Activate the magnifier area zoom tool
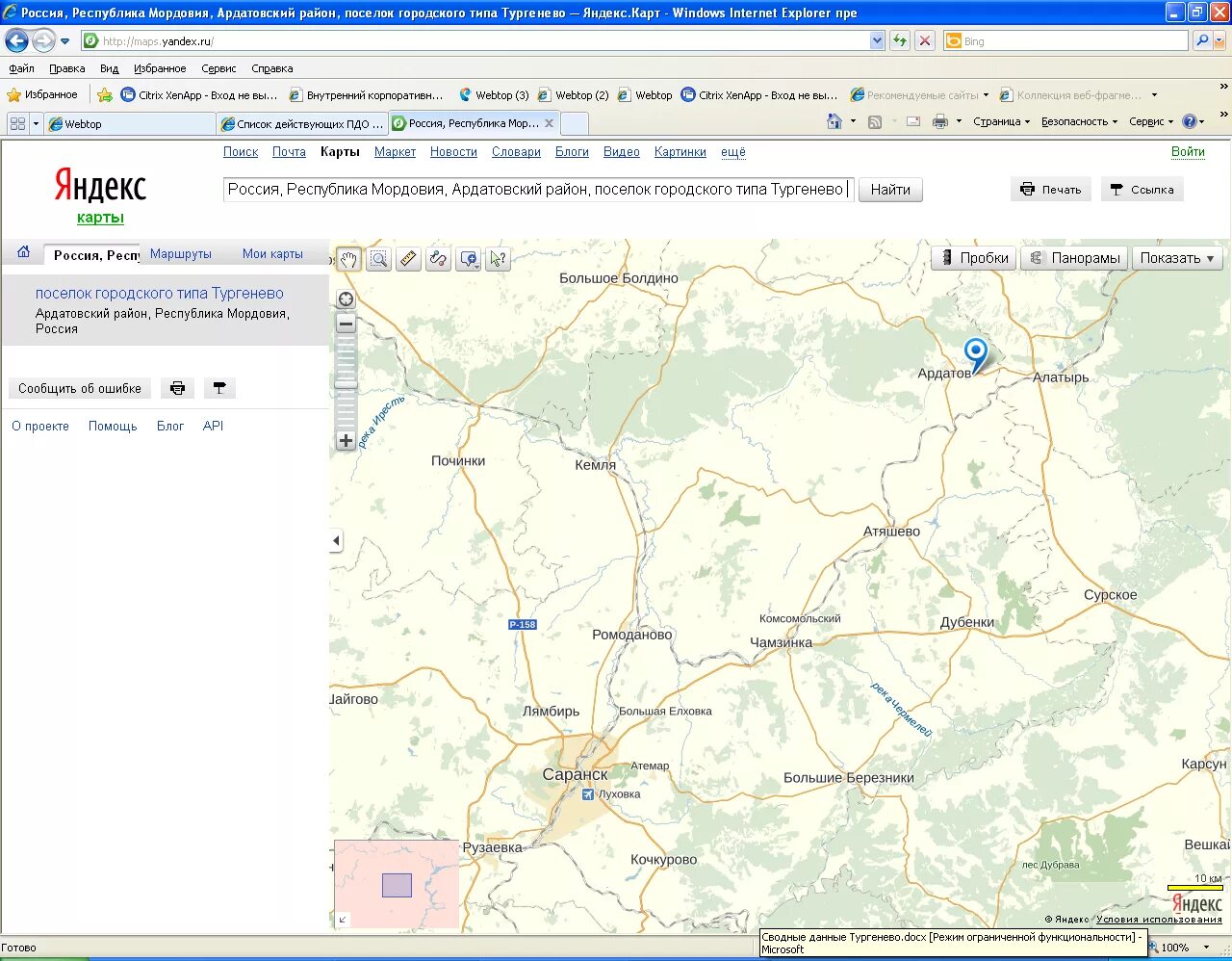 (379, 259)
